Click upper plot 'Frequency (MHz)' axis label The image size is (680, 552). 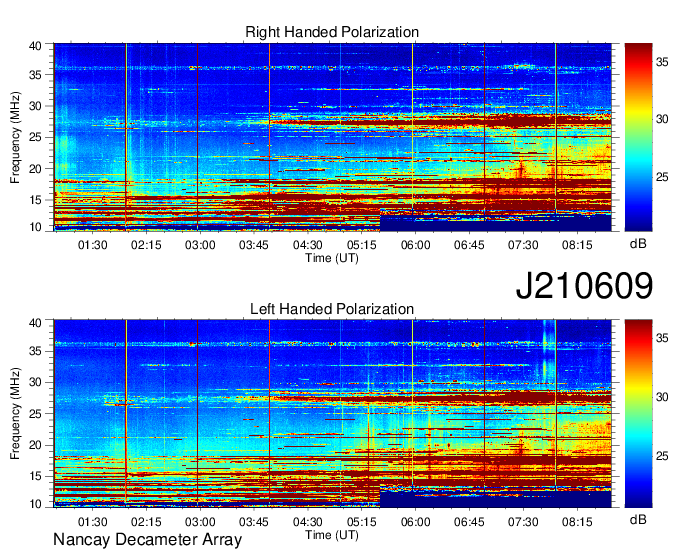pyautogui.click(x=15, y=137)
